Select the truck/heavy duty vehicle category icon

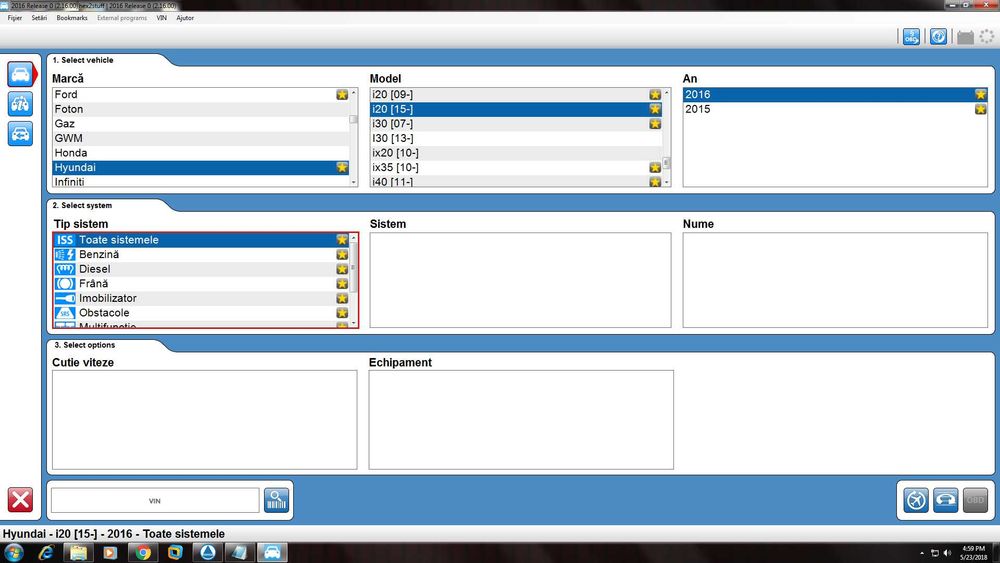[20, 104]
